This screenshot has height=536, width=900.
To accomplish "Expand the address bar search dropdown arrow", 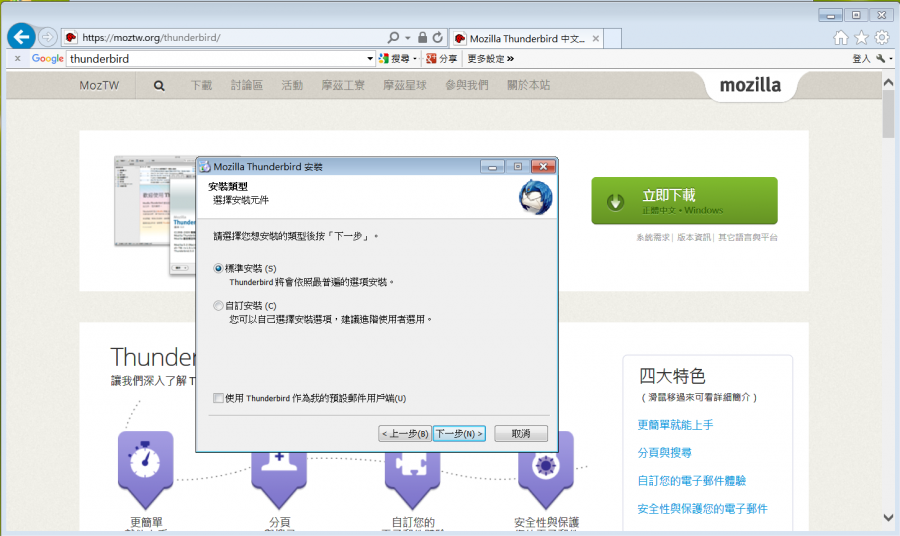I will click(x=408, y=38).
